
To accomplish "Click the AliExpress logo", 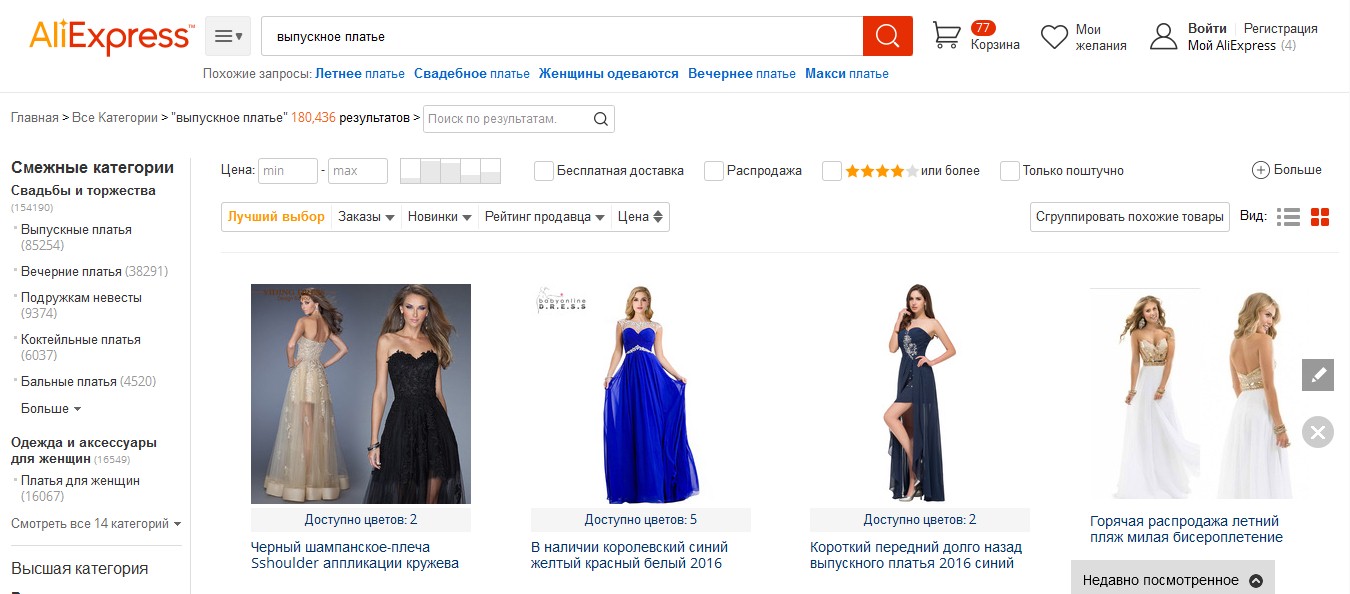I will coord(111,36).
